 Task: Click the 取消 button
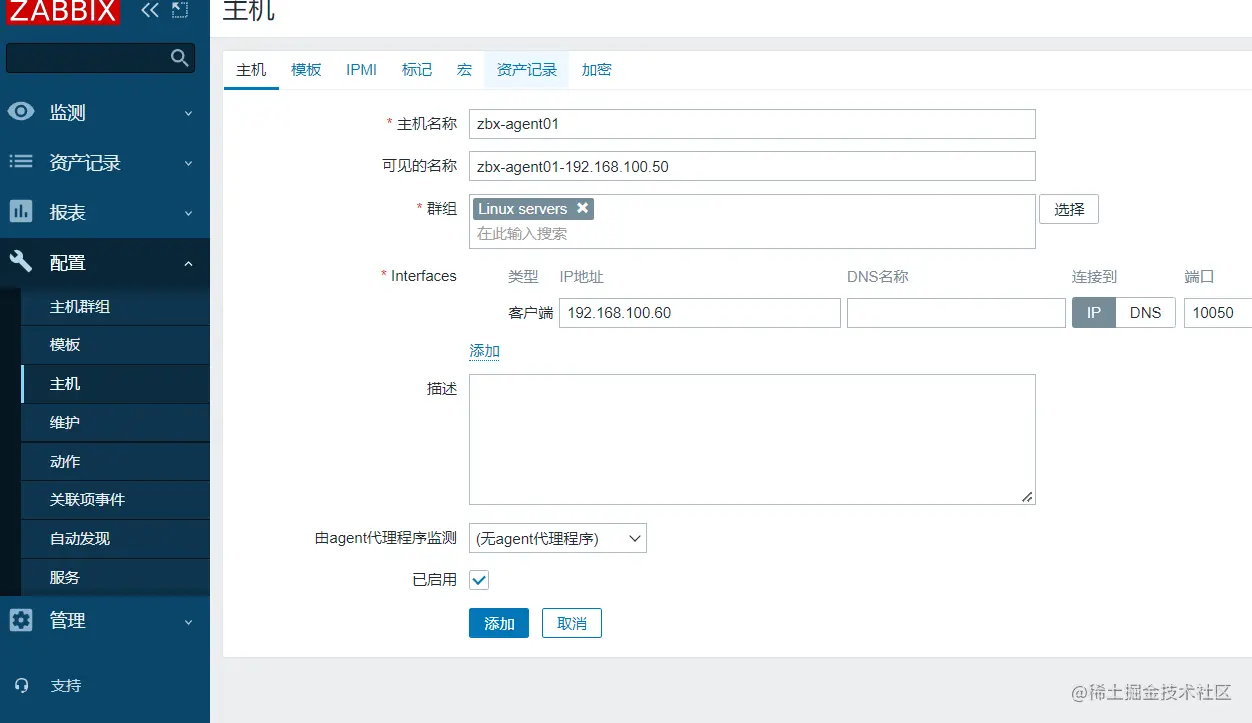coord(572,623)
